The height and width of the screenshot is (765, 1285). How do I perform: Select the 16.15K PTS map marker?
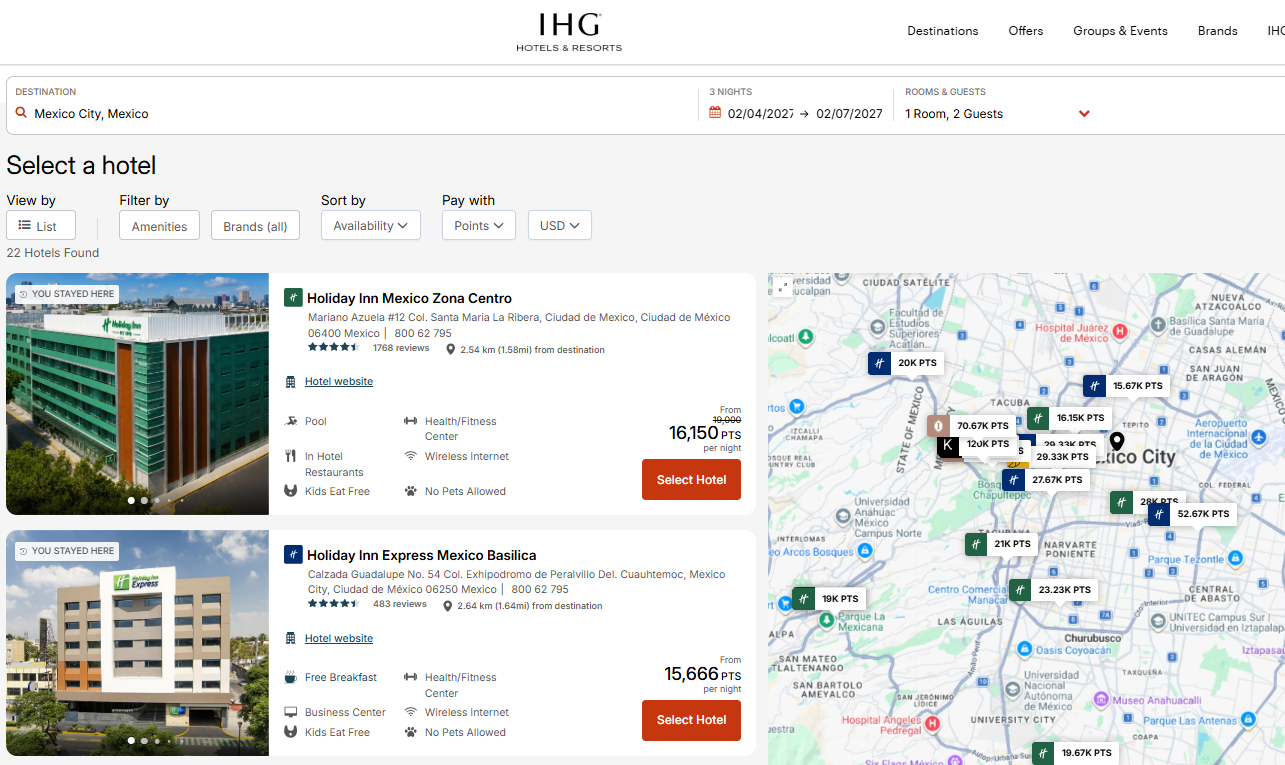coord(1069,418)
